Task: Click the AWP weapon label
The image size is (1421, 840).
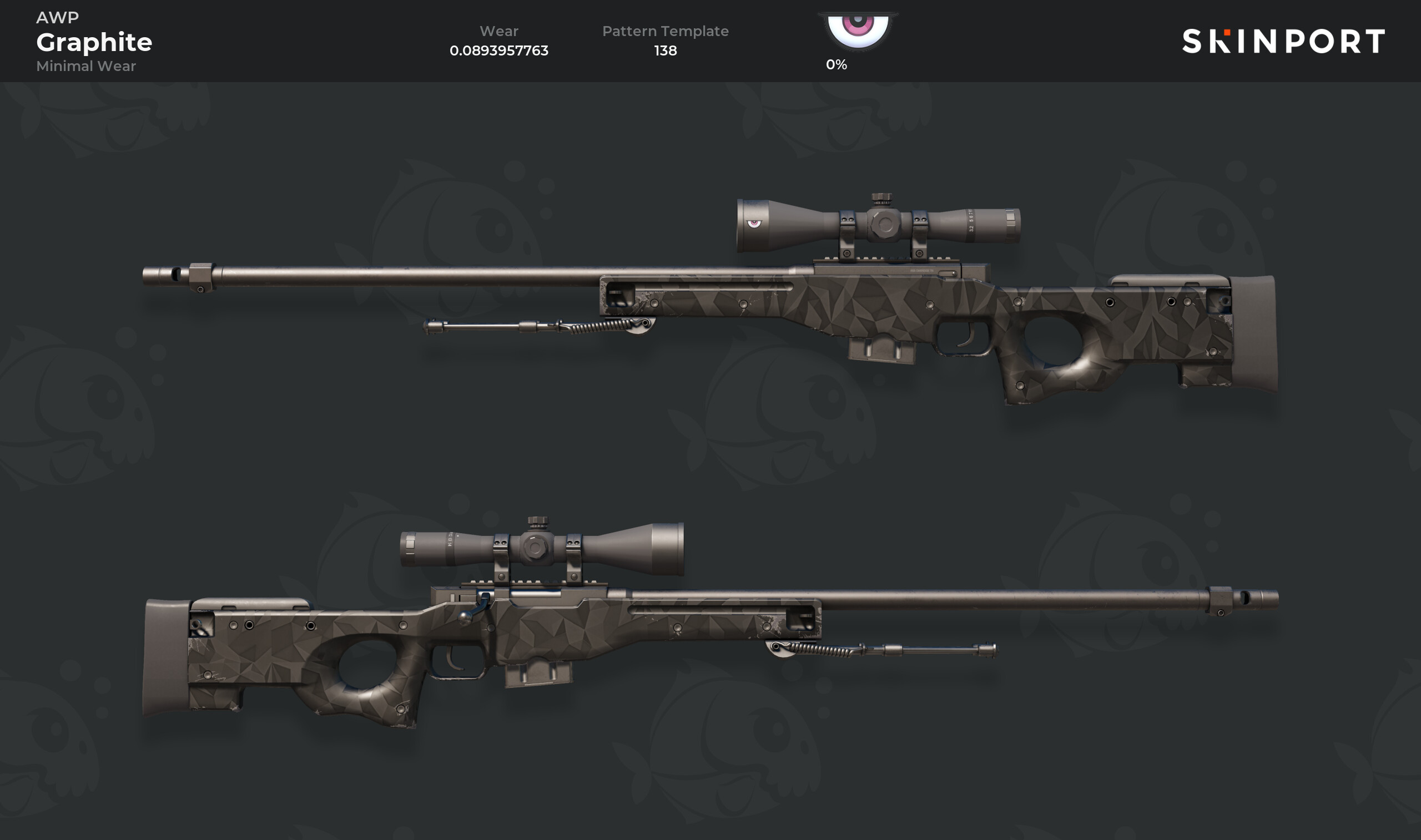Action: point(57,18)
